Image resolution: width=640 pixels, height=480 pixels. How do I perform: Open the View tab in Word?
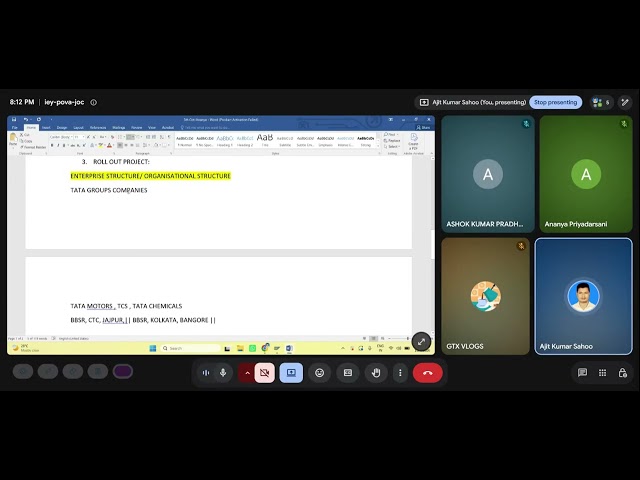[x=152, y=128]
